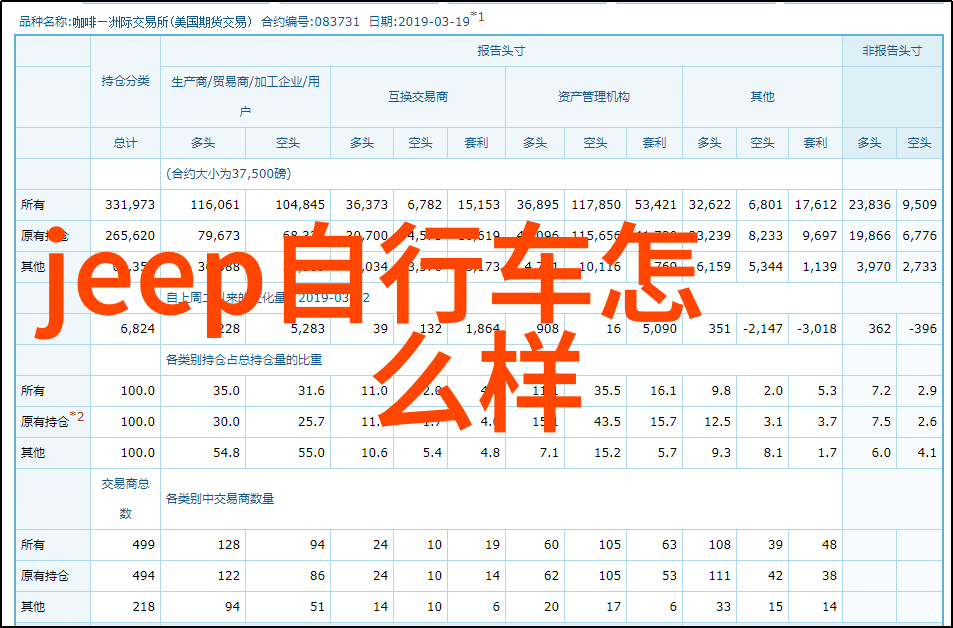Click the 持仓分类 column header
Screen dimensions: 953x628
click(x=125, y=81)
